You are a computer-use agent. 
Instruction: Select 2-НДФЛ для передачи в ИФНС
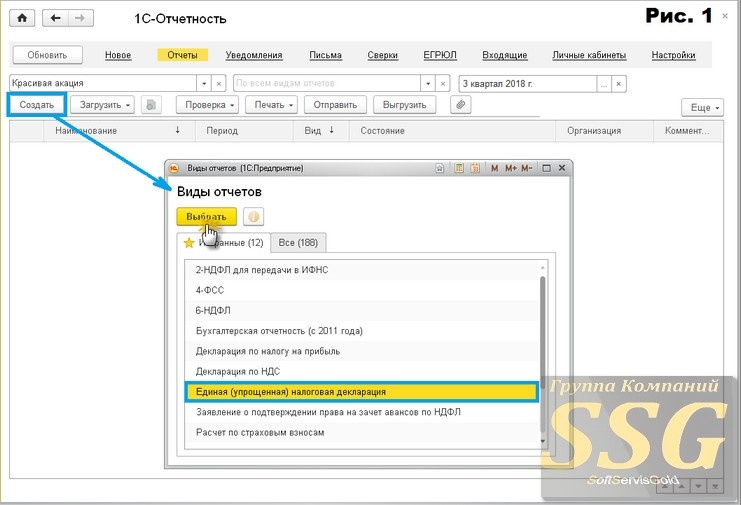pos(362,270)
